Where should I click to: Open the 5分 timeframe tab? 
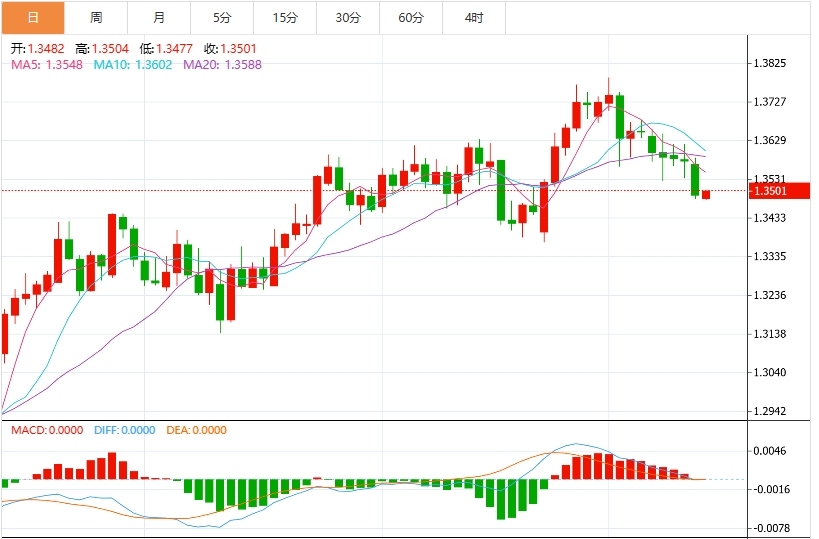[222, 18]
